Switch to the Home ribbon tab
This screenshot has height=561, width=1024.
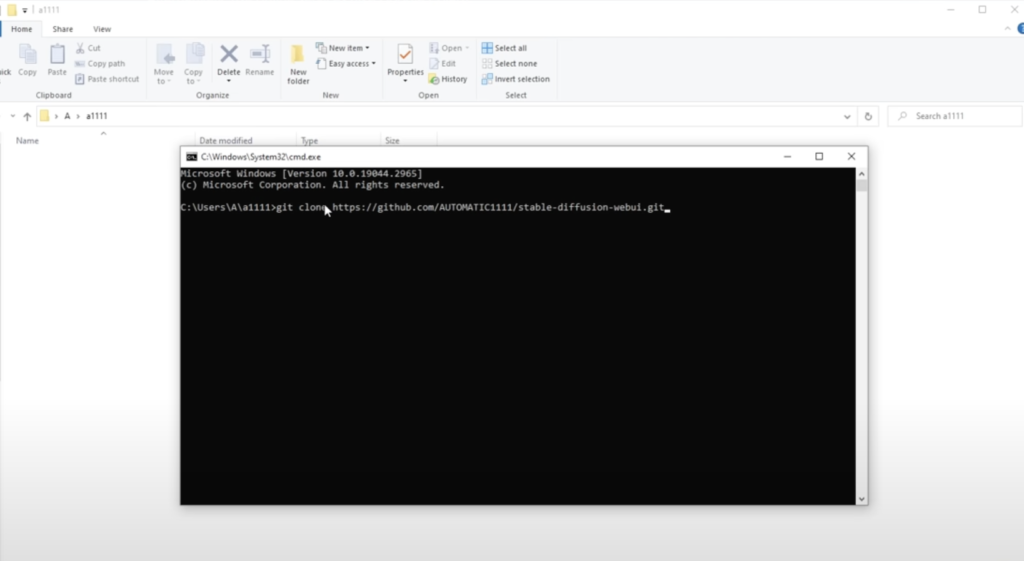coord(22,29)
